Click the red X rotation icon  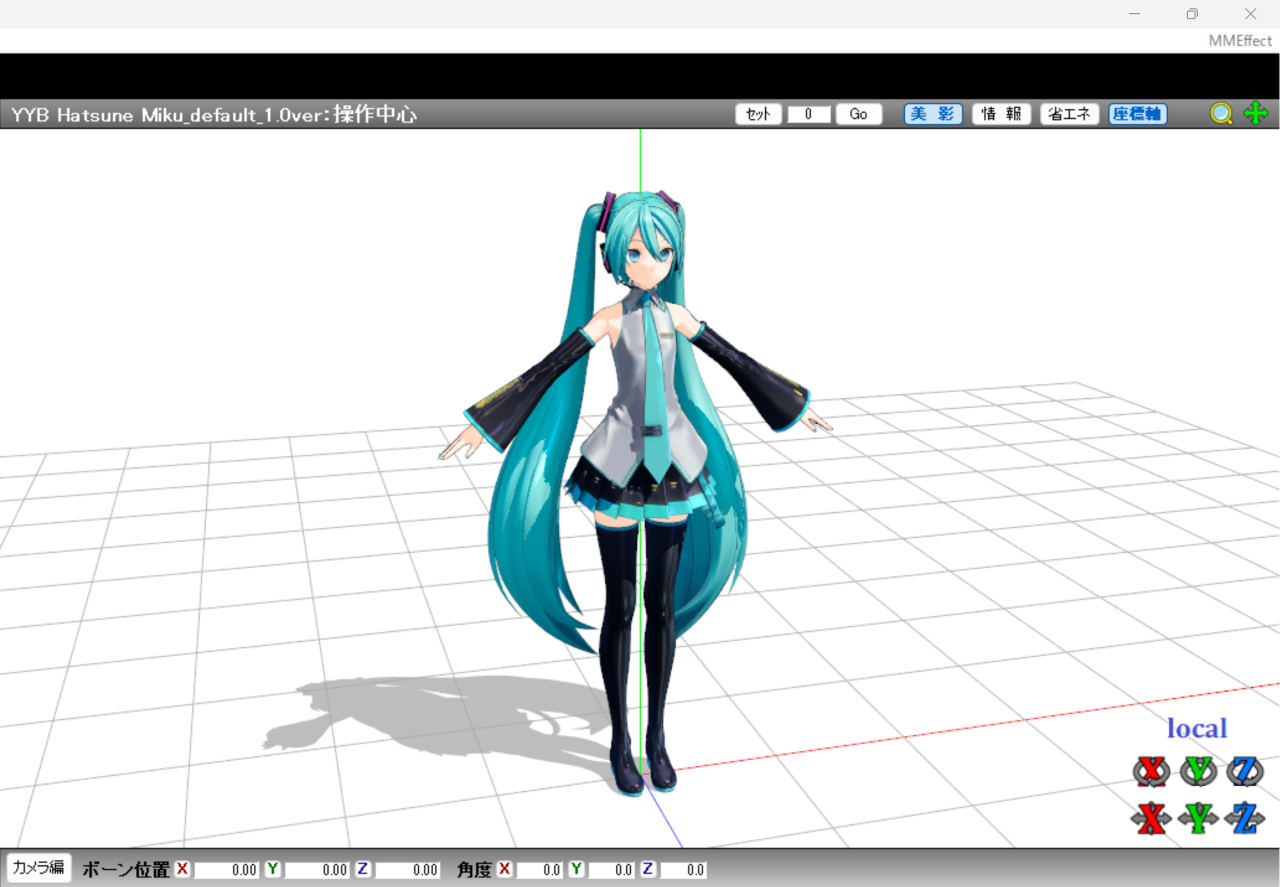[x=1152, y=771]
